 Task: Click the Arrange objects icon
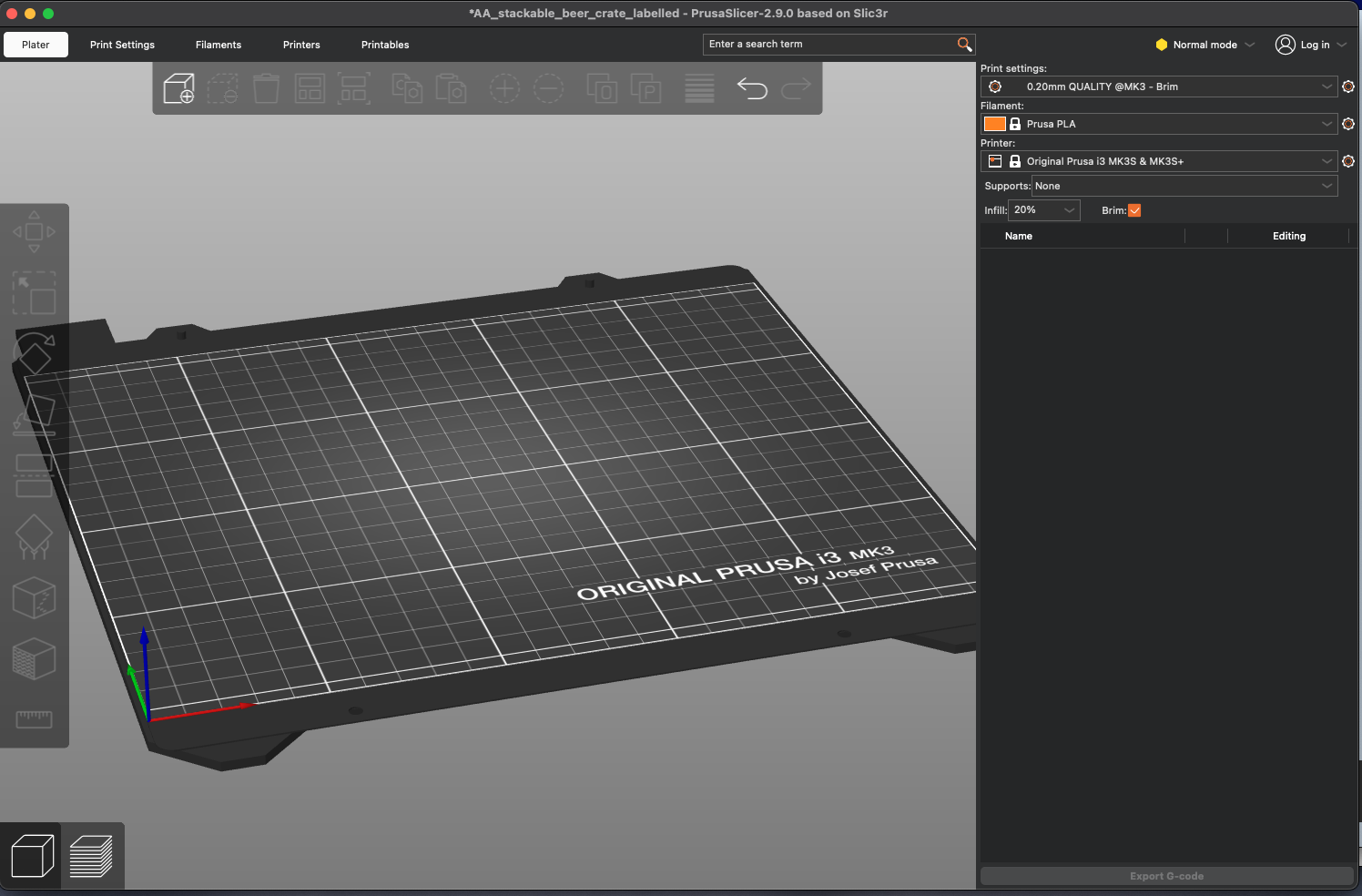coord(310,88)
